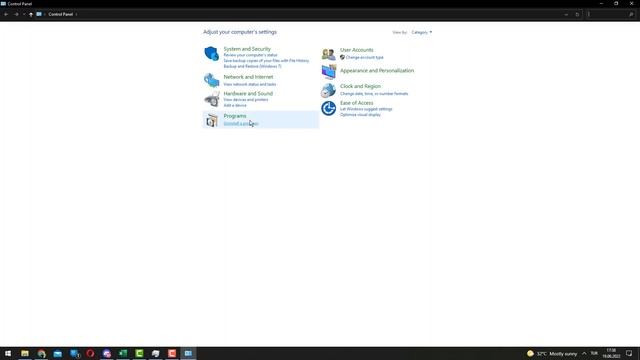The image size is (640, 360).
Task: Open the notification center icon
Action: tap(629, 354)
